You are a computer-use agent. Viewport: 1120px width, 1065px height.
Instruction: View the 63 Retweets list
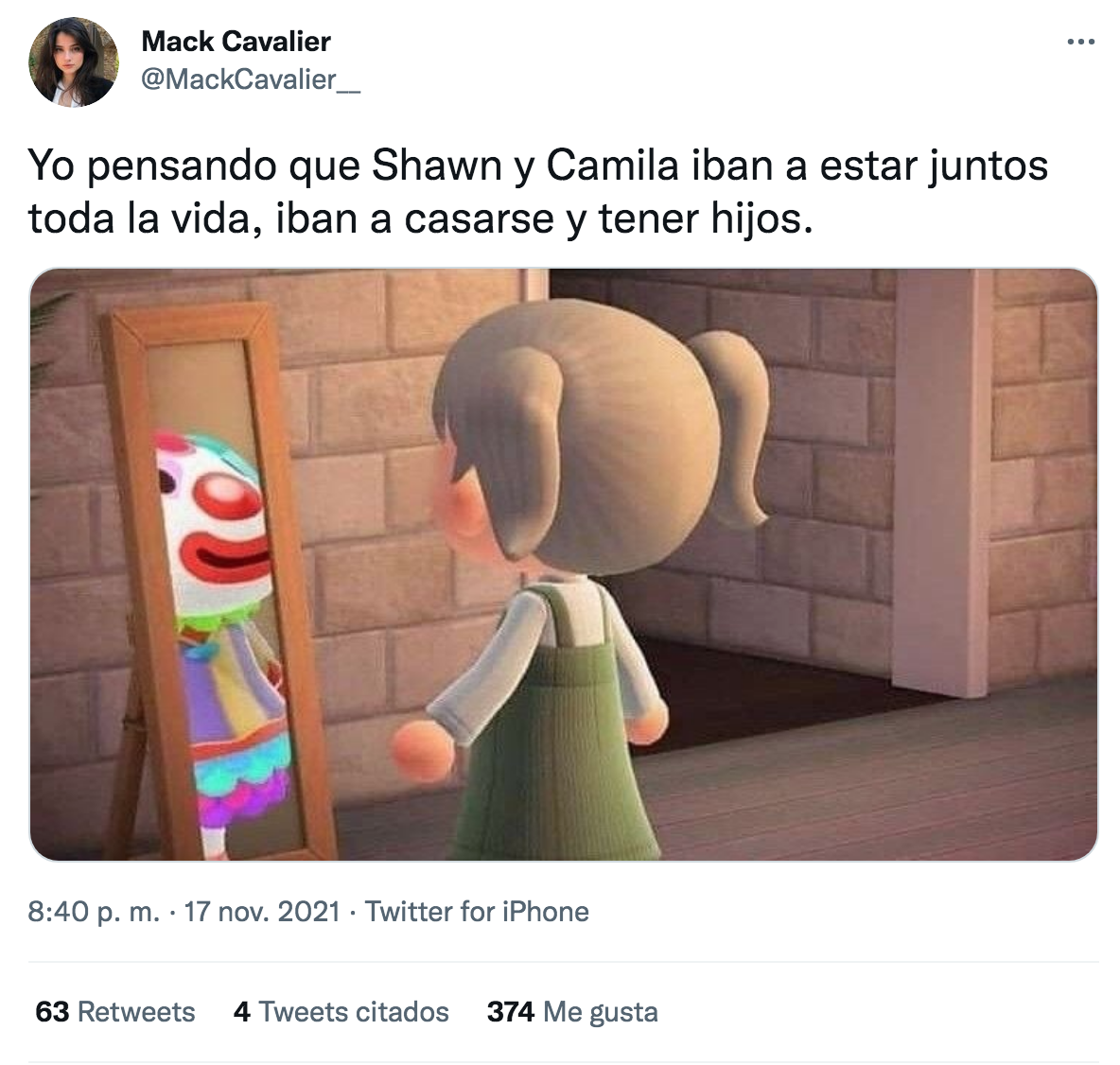click(x=115, y=1011)
